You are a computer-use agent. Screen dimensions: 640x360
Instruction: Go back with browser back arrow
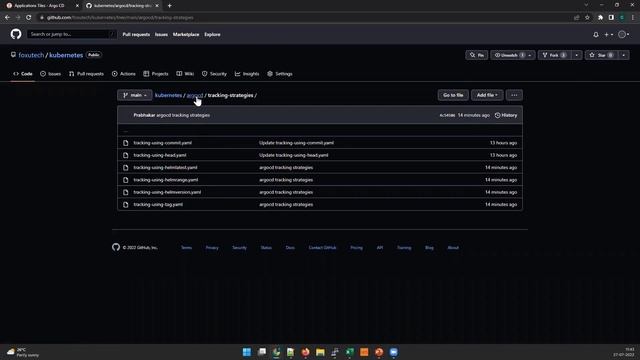coord(7,18)
